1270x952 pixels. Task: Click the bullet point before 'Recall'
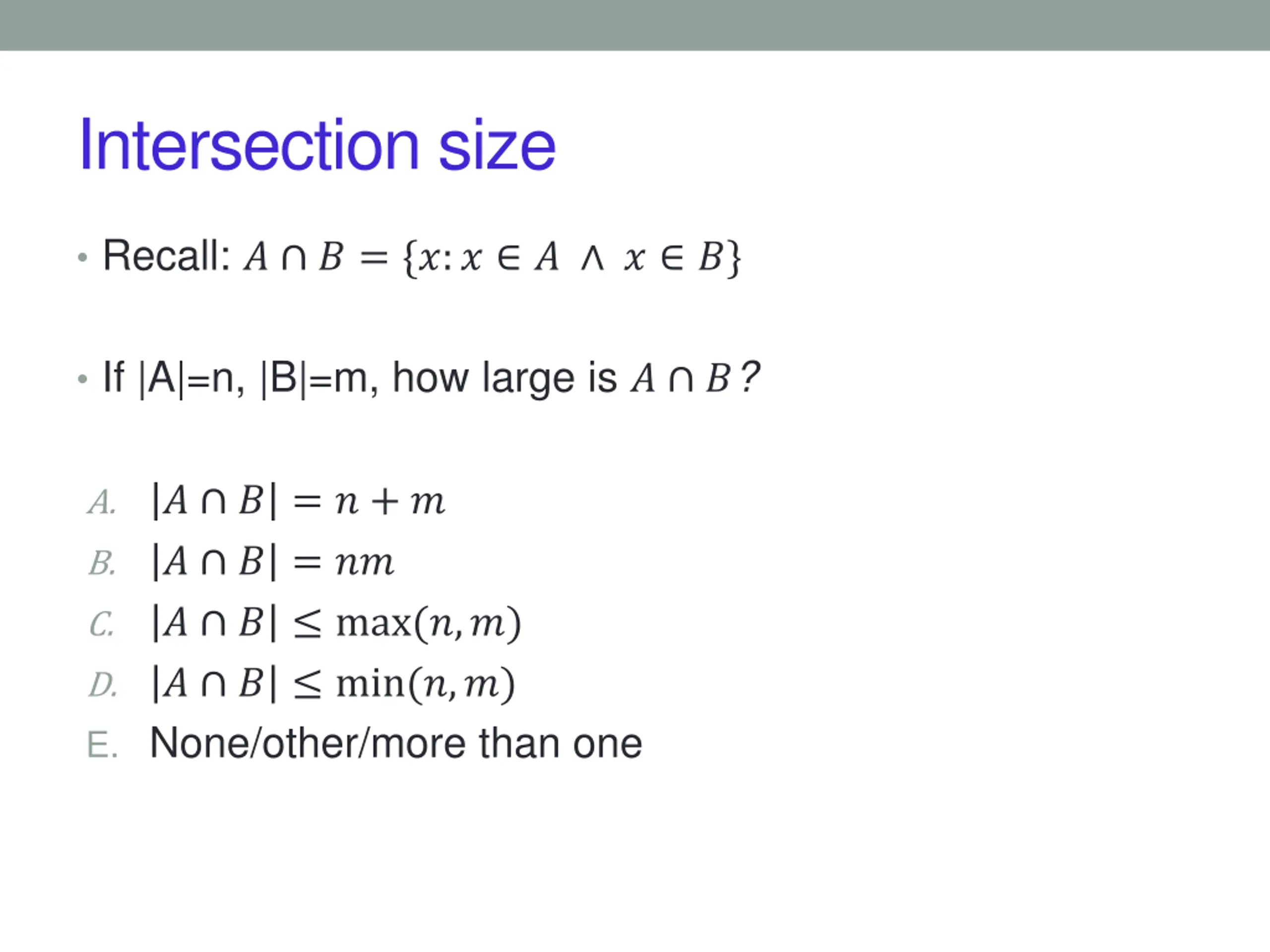coord(83,258)
